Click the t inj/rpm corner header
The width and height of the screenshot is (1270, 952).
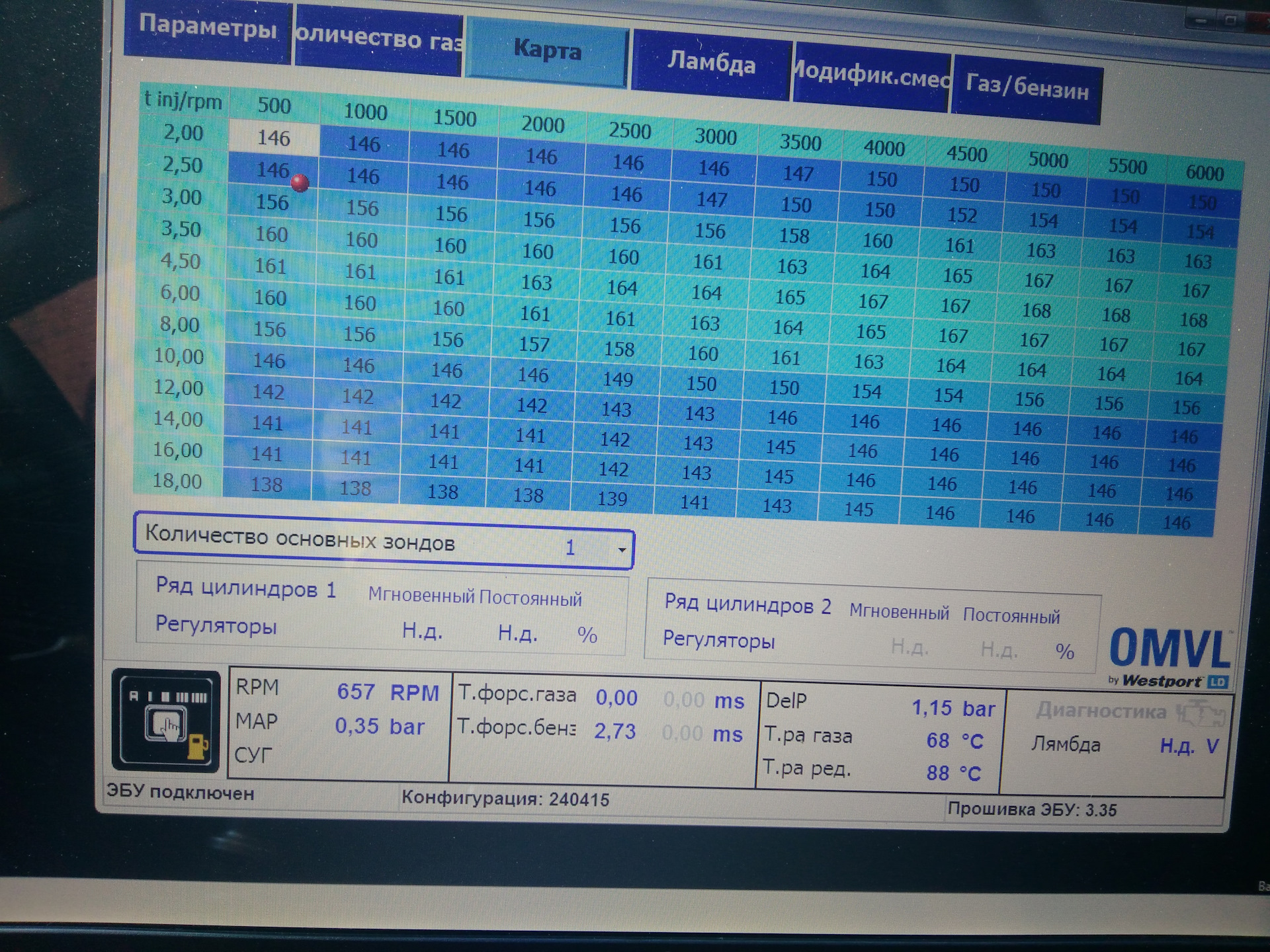click(183, 100)
